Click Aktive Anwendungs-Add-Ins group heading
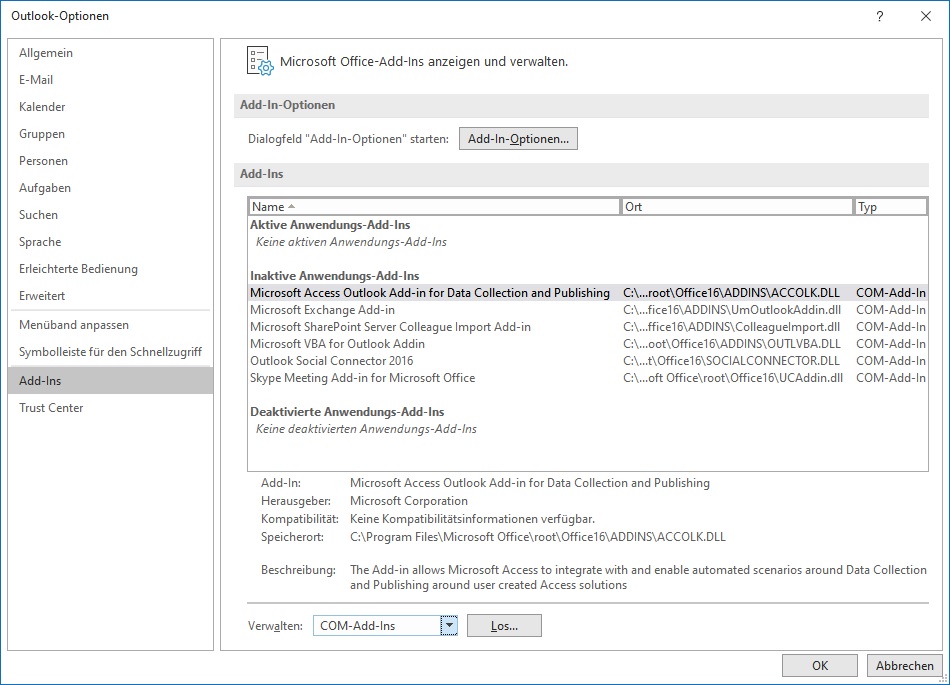 pos(330,225)
